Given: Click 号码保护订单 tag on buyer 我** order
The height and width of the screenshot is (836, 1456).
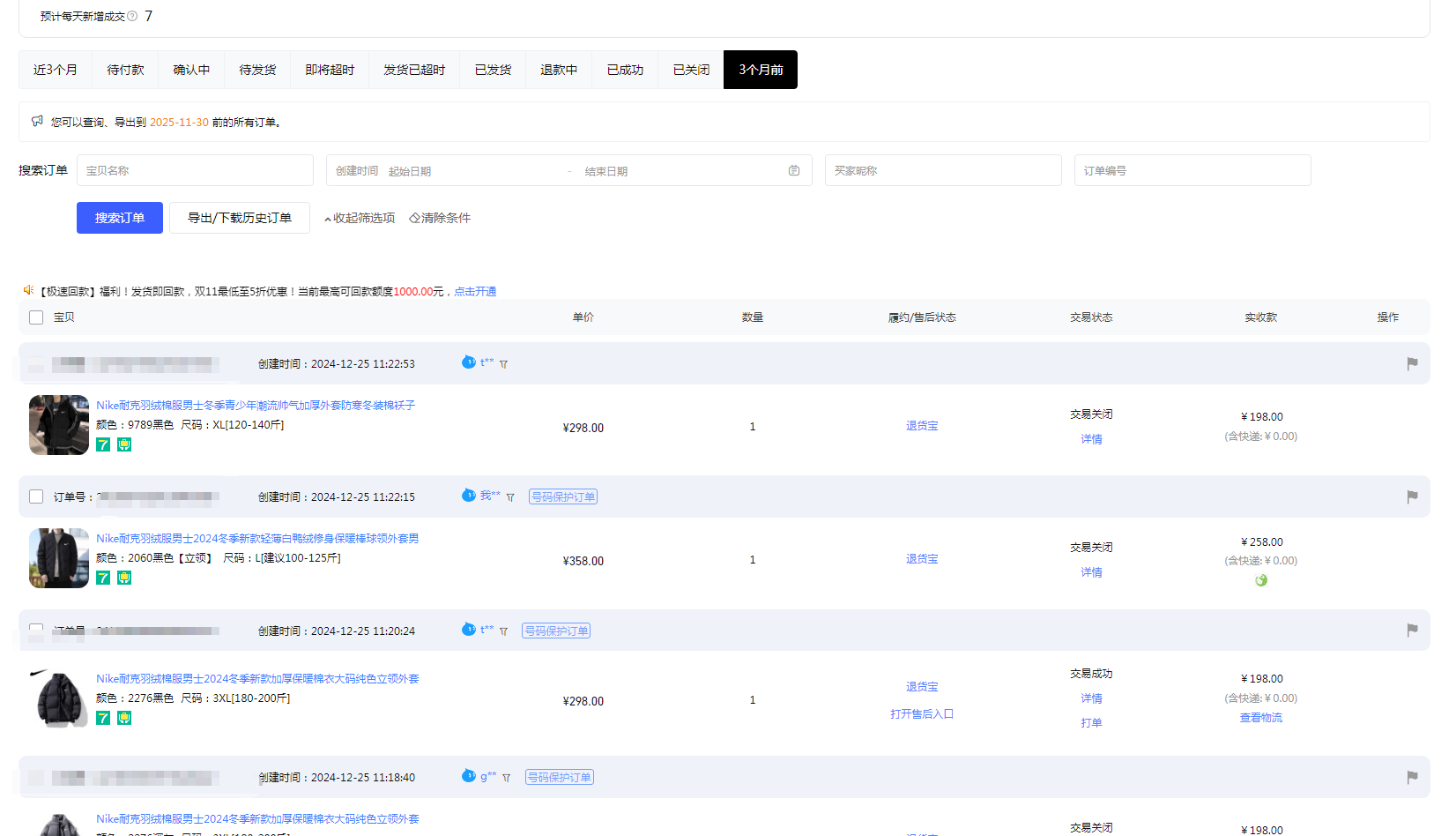Looking at the screenshot, I should pyautogui.click(x=563, y=496).
